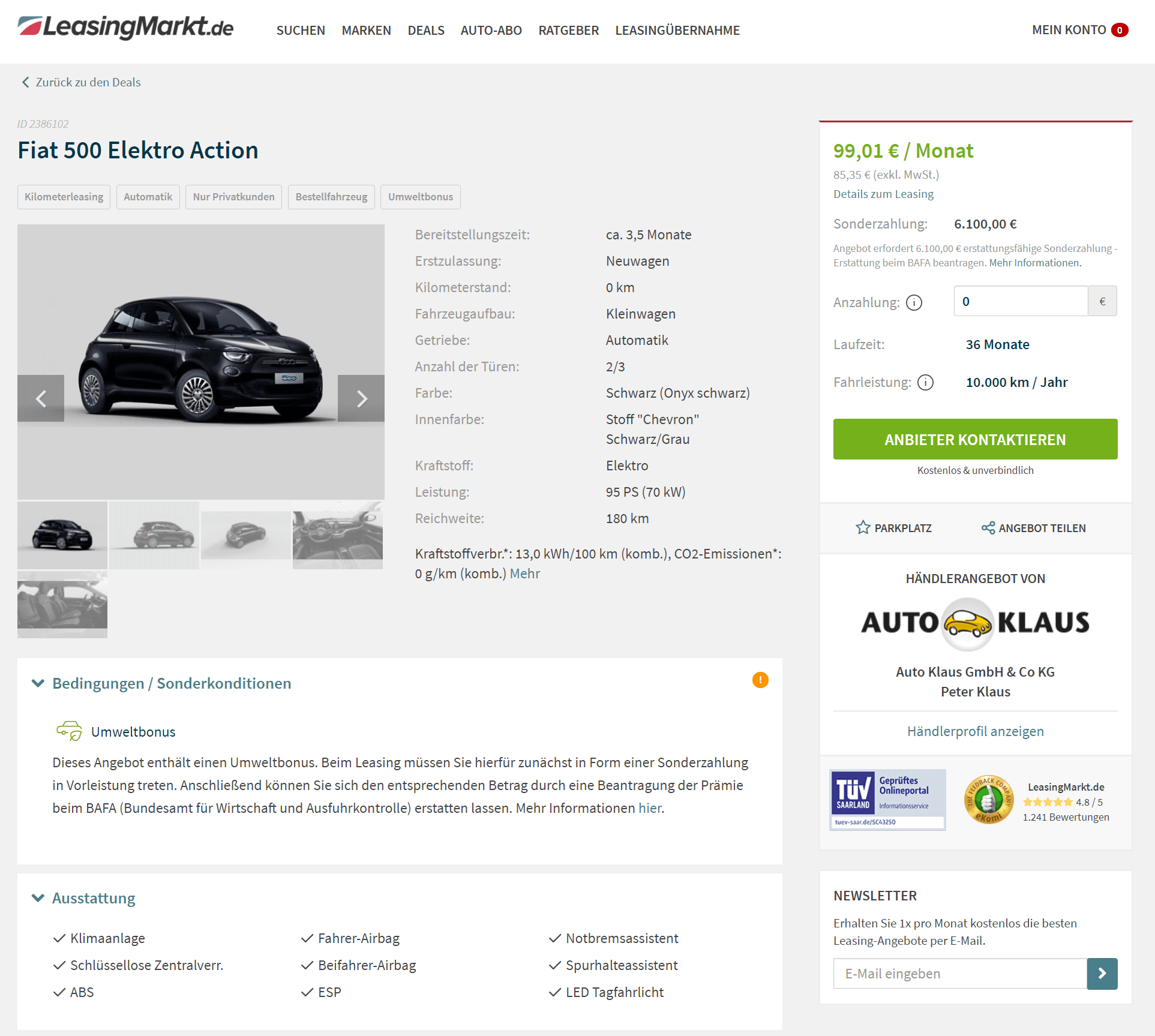Select the Nur Privatkunden tag
Viewport: 1155px width, 1036px height.
coord(233,197)
